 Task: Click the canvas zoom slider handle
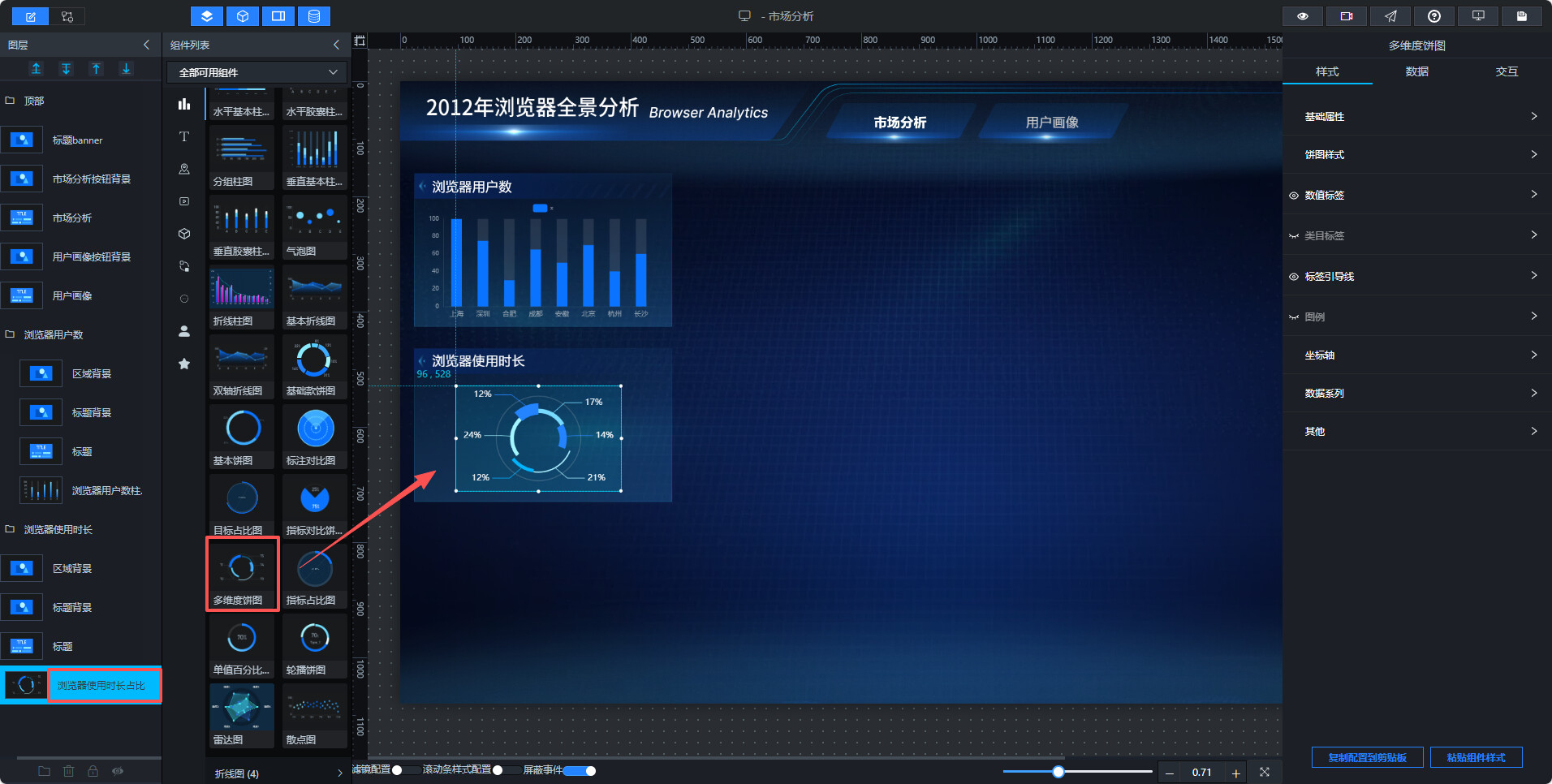[1058, 772]
